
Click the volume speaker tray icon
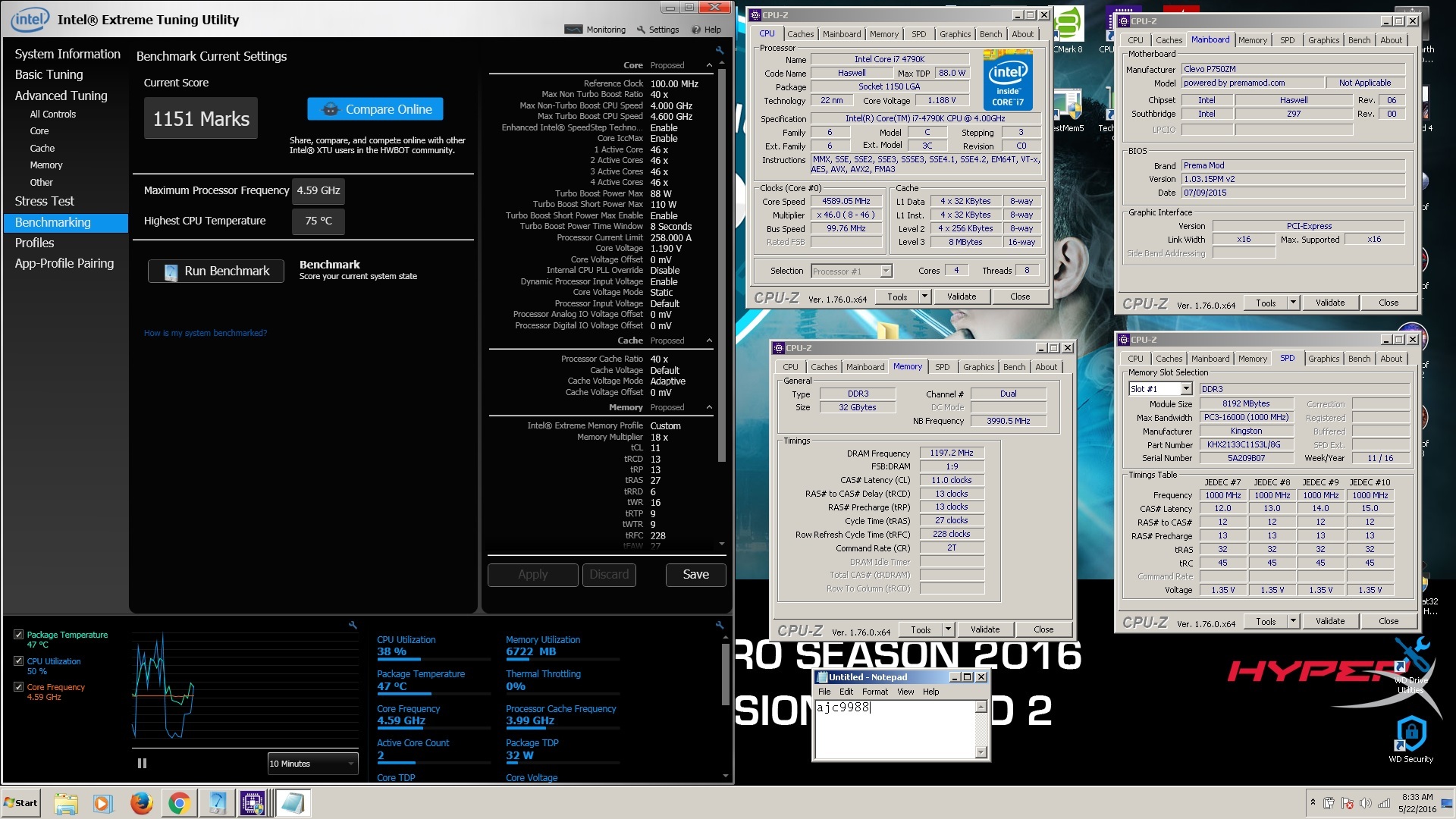[1366, 803]
